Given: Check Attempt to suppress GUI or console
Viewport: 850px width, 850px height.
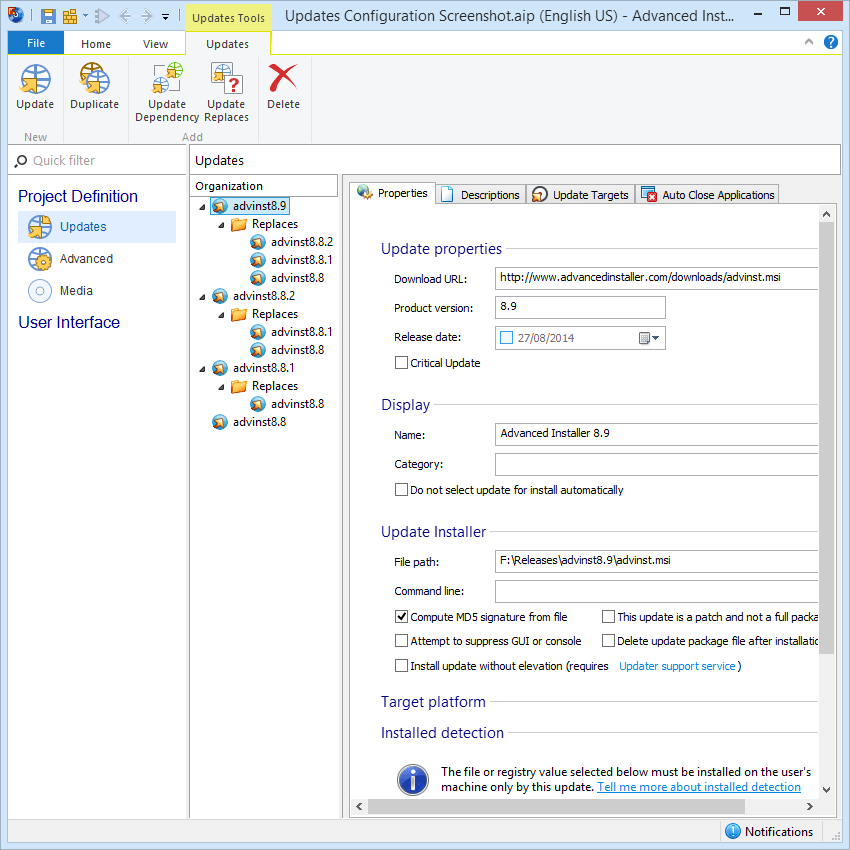Looking at the screenshot, I should tap(401, 641).
